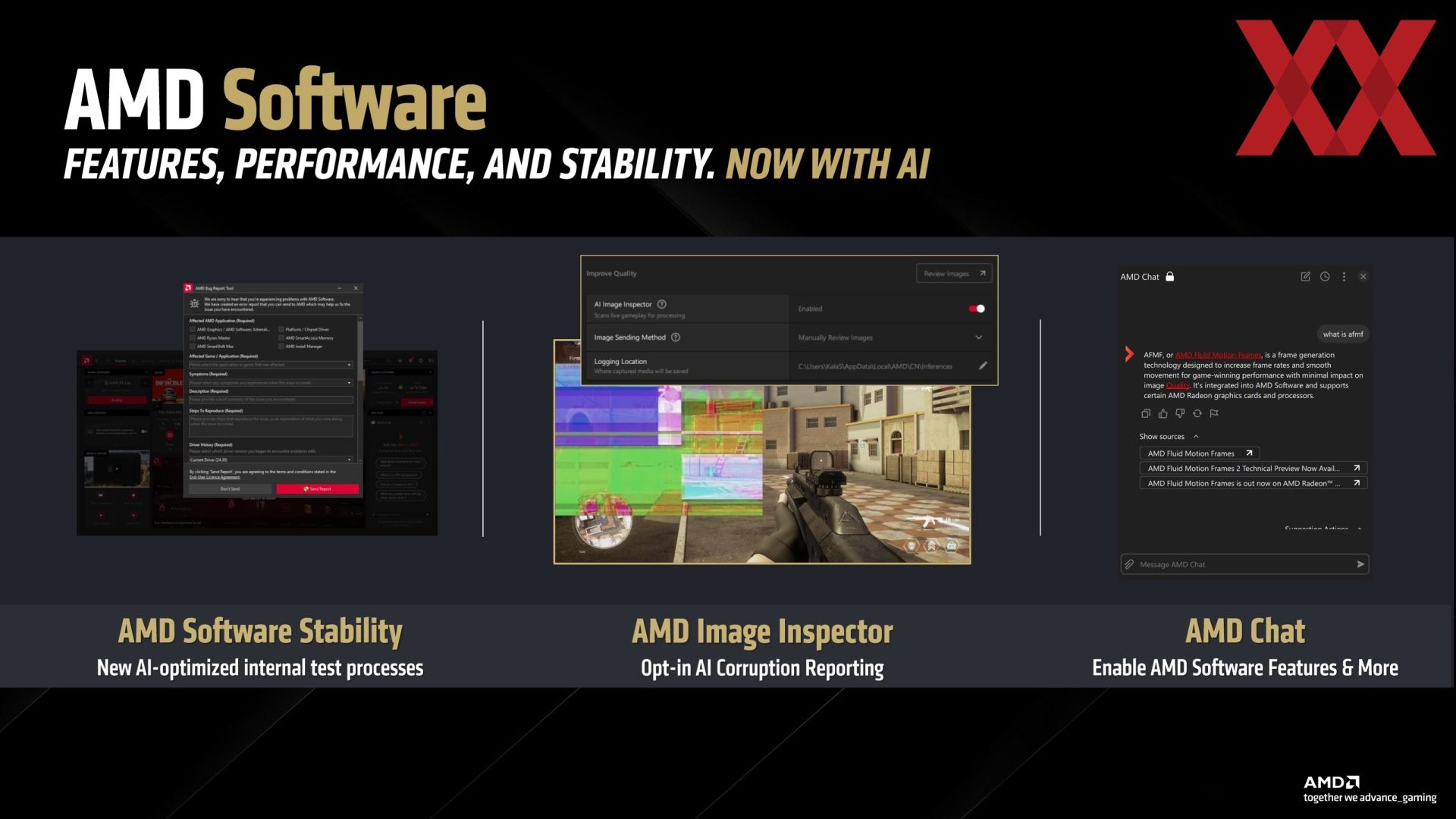The image size is (1456, 819).
Task: Check the AMD SmartShift Max box
Action: point(193,347)
